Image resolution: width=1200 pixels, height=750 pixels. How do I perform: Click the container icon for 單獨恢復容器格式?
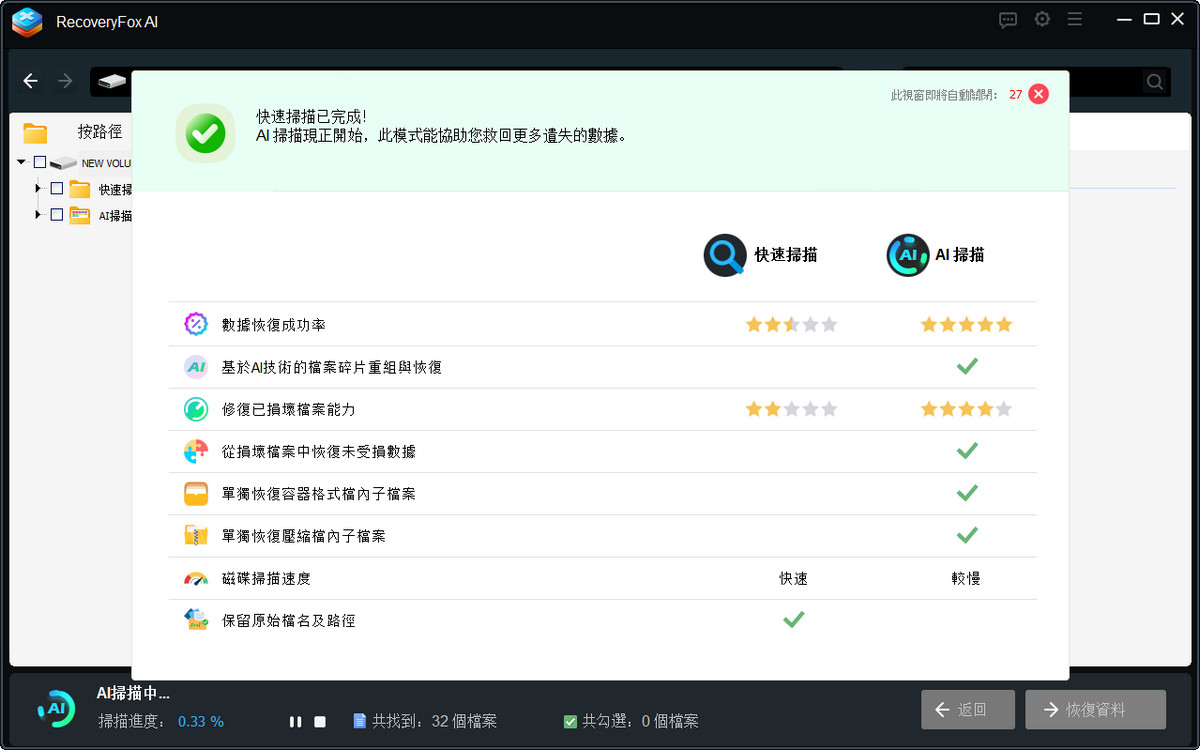tap(196, 494)
